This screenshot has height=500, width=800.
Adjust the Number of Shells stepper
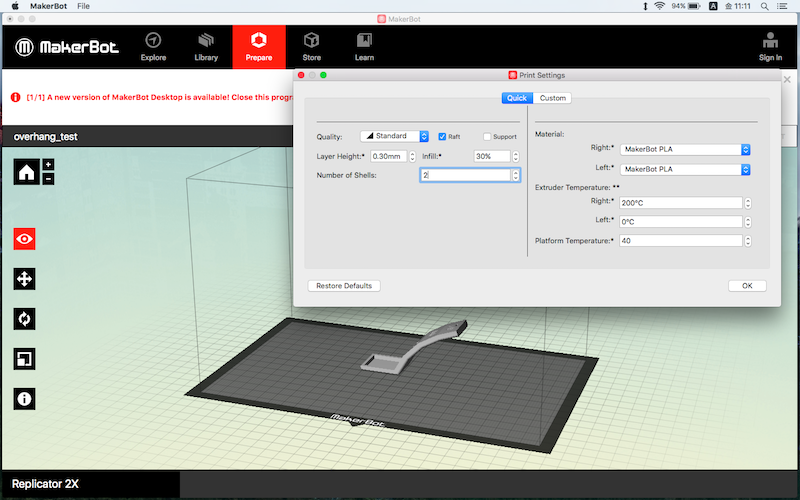tap(515, 176)
